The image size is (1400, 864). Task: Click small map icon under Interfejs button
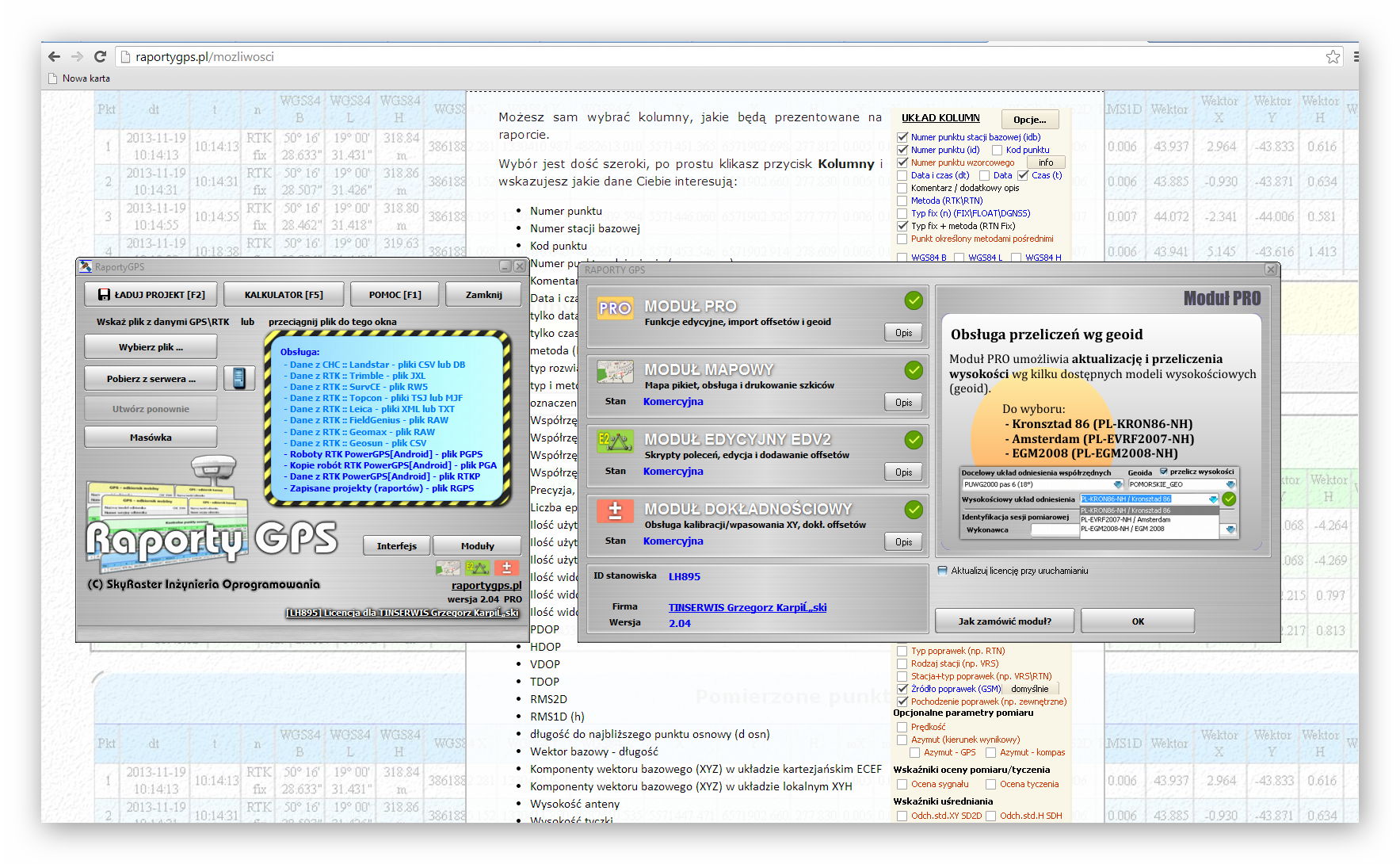coord(448,568)
